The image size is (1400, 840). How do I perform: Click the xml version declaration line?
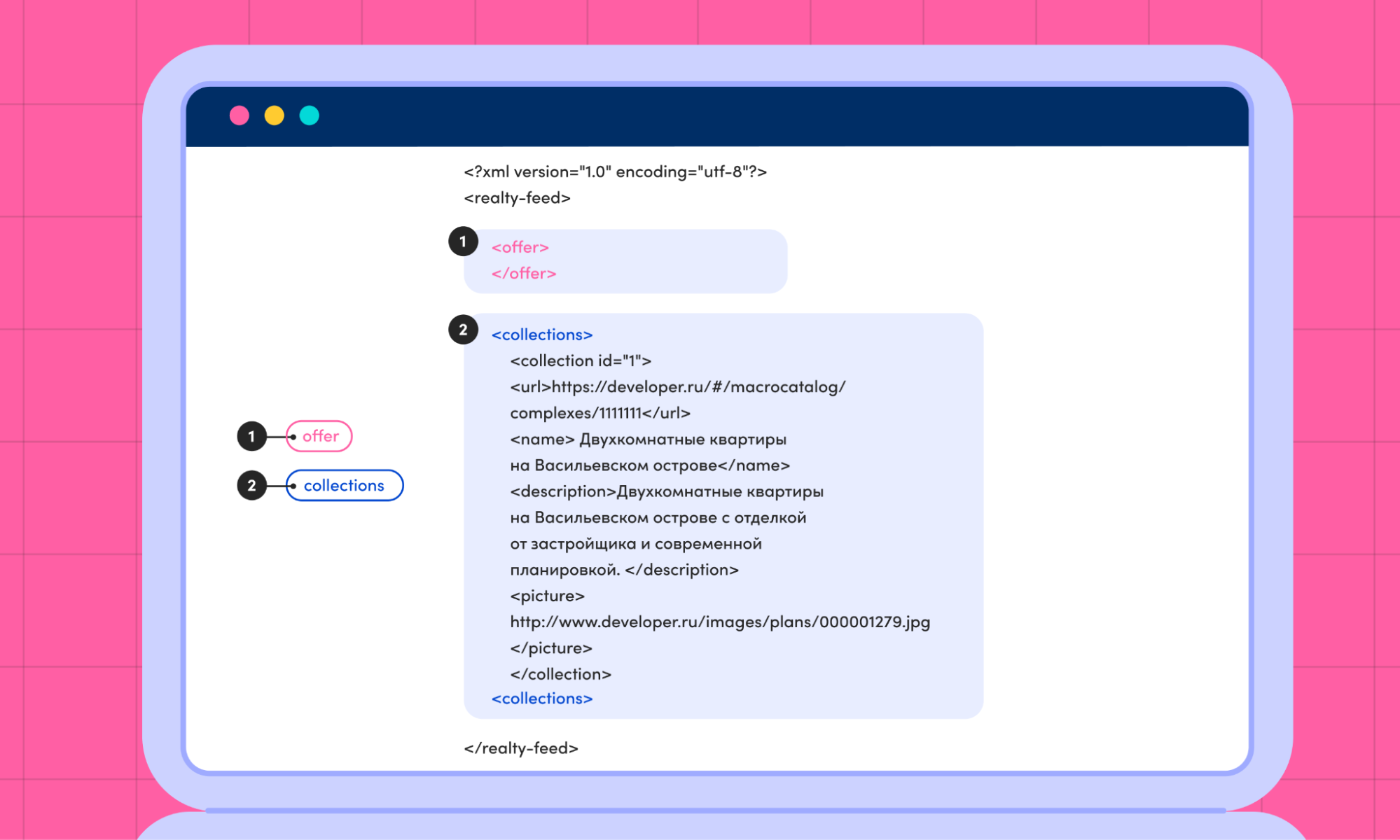point(615,171)
